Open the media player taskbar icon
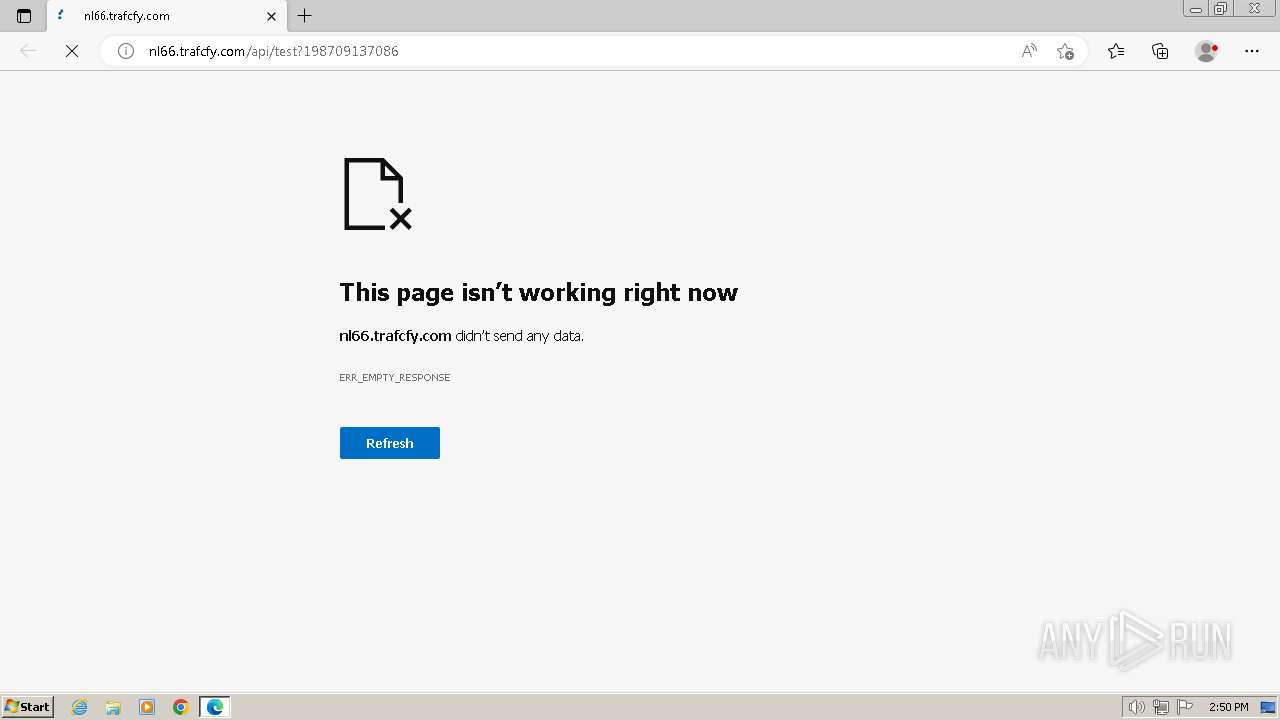 [147, 707]
